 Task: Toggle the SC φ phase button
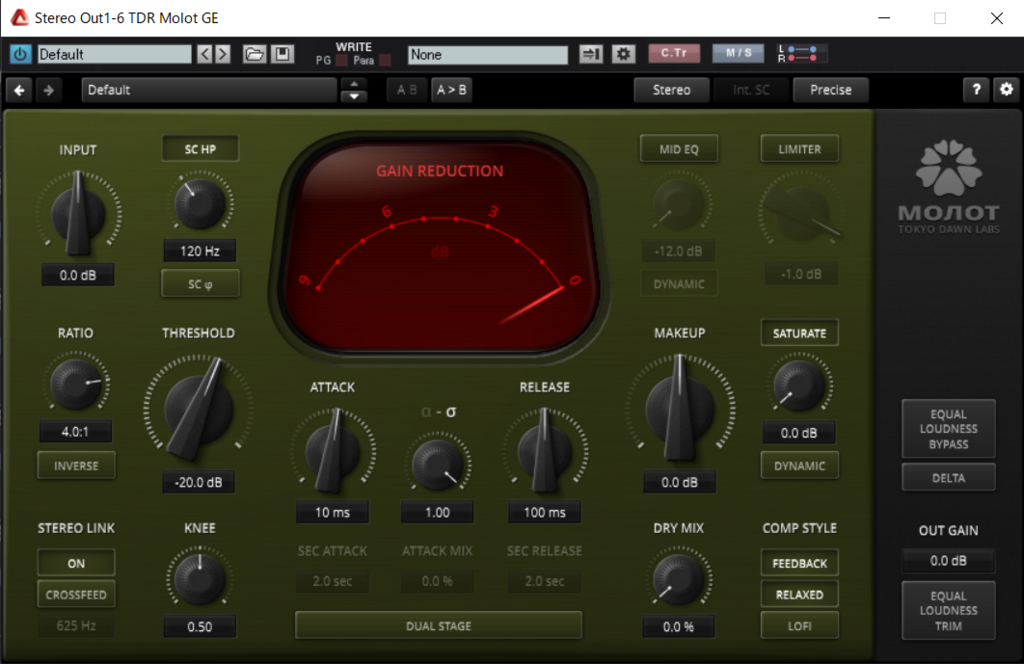pos(200,284)
